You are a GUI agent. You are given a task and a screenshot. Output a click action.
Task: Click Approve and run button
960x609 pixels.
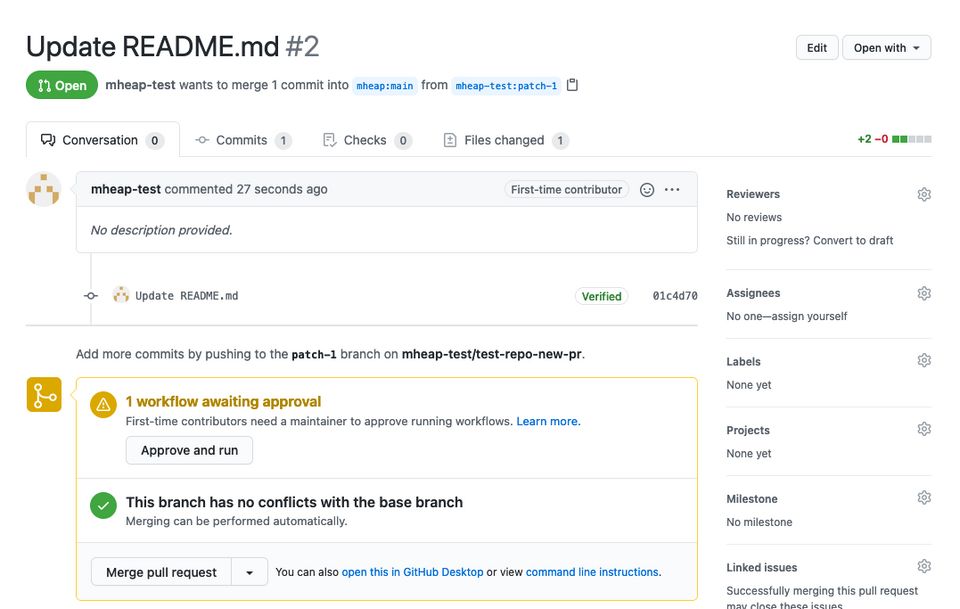point(189,450)
